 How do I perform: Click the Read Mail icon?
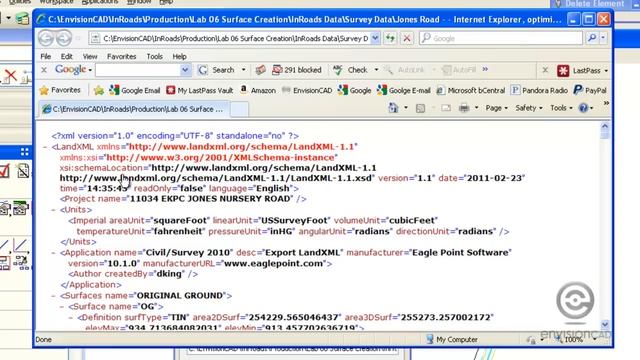click(446, 108)
